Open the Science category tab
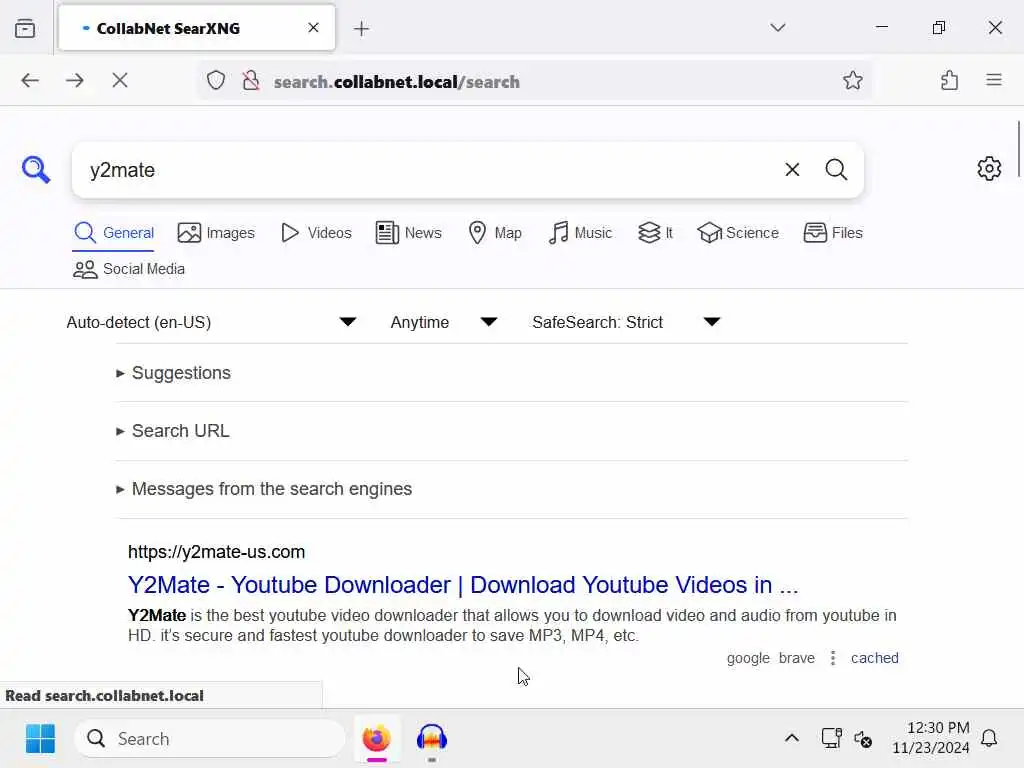The height and width of the screenshot is (768, 1024). tap(738, 233)
